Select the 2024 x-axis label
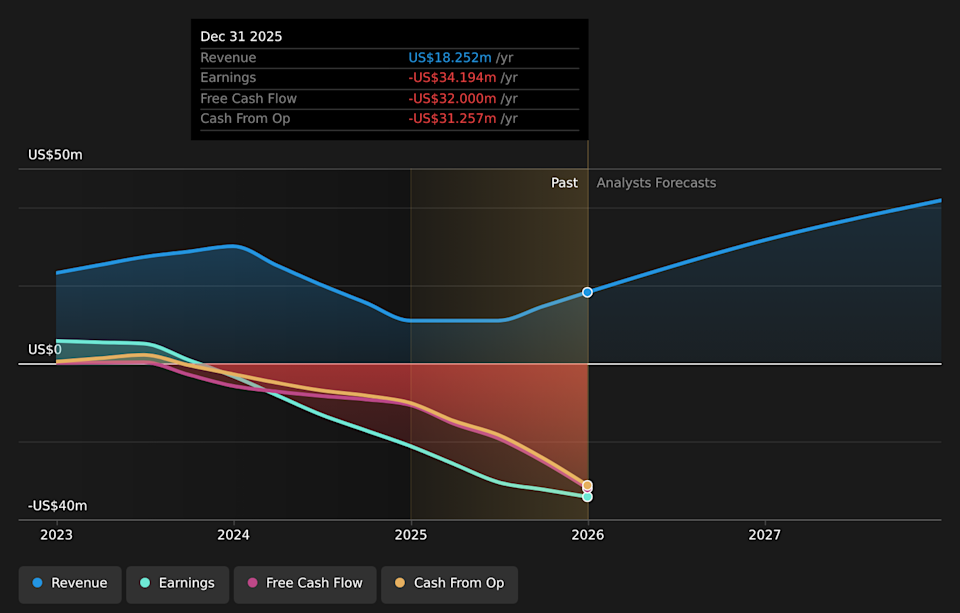 pyautogui.click(x=233, y=535)
